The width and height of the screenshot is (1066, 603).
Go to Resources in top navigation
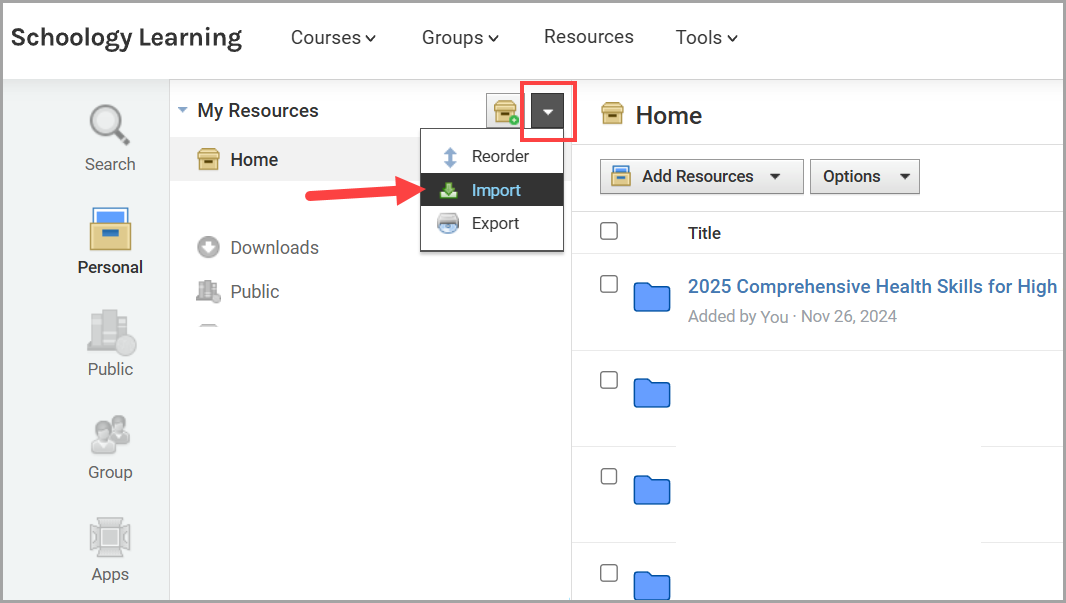(588, 37)
